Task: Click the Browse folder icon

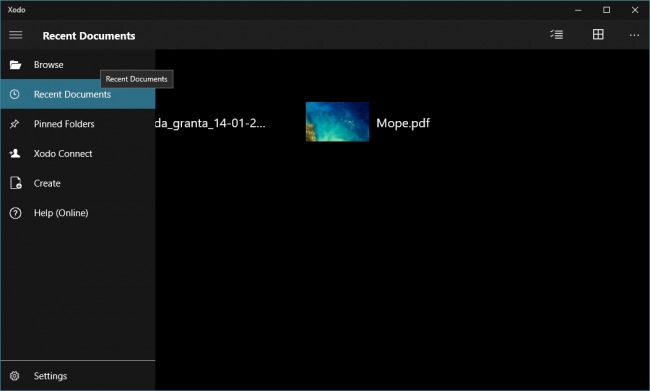Action: coord(15,65)
